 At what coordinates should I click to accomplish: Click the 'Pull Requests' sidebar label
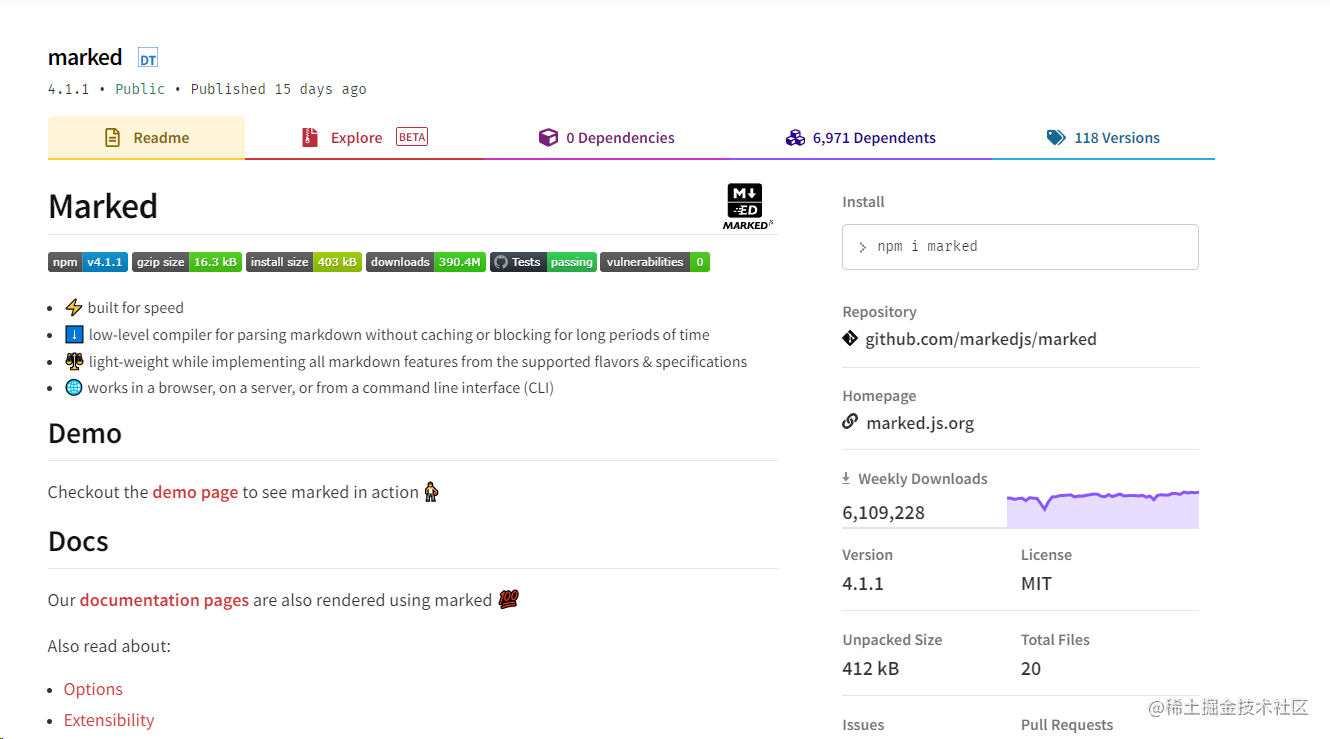pos(1067,725)
